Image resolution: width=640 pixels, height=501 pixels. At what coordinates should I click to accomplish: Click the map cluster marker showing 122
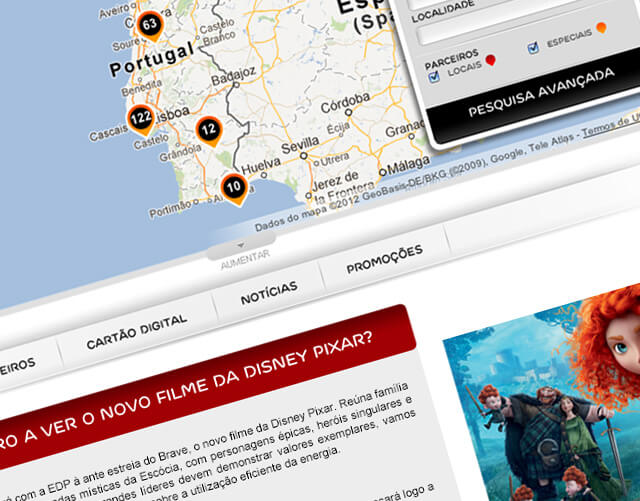point(141,120)
